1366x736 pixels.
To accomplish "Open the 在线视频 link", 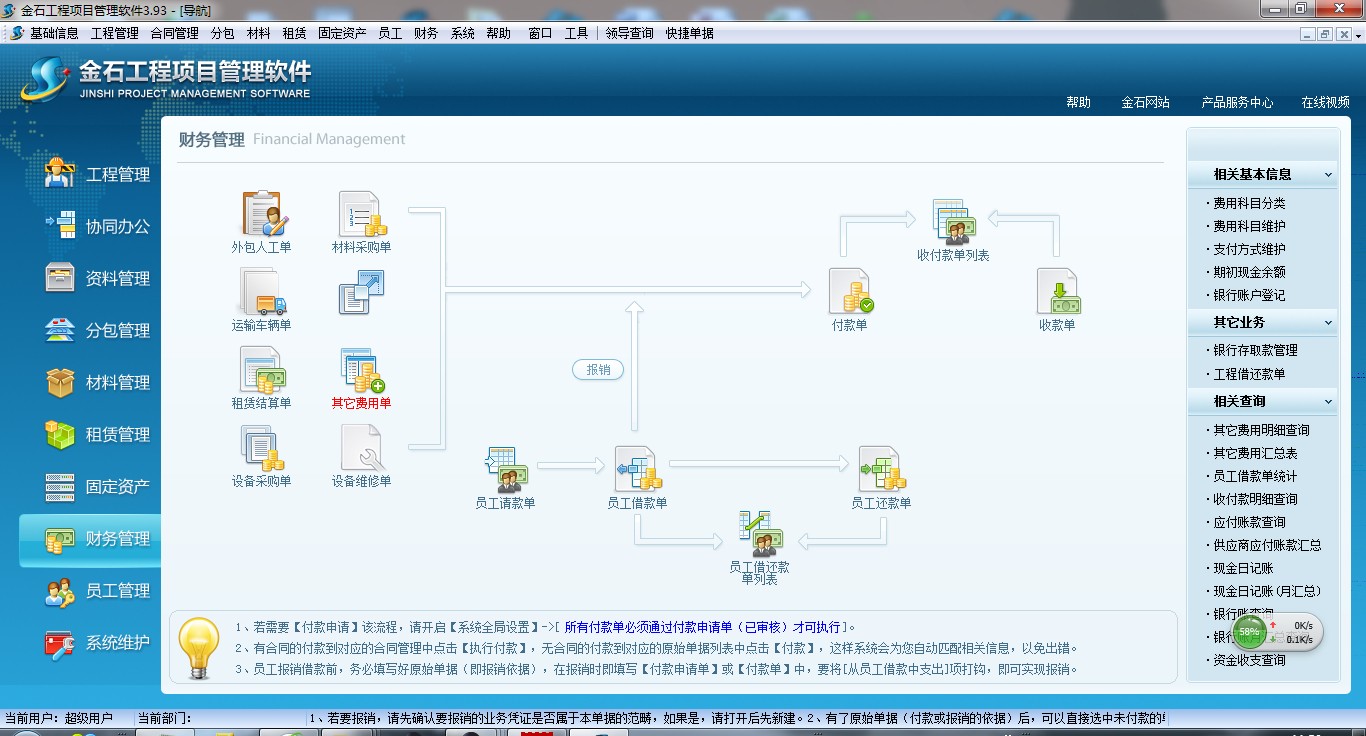I will (x=1326, y=102).
